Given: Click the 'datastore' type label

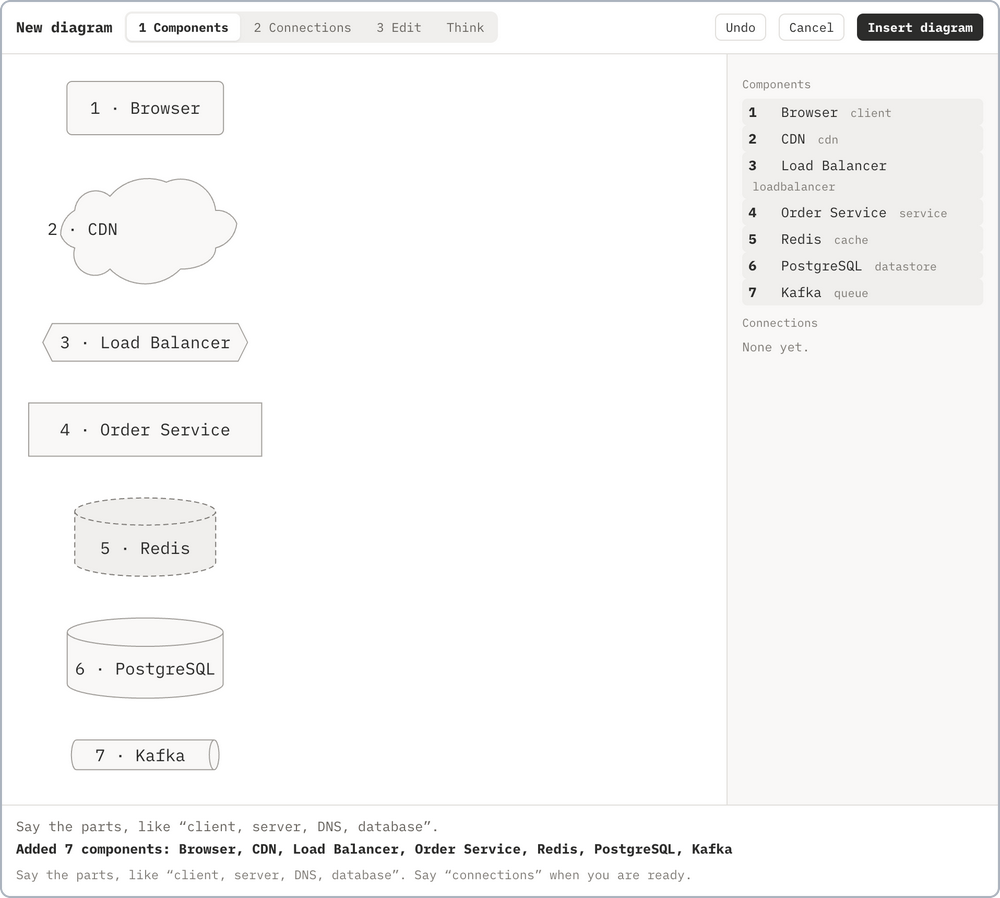Looking at the screenshot, I should 905,267.
